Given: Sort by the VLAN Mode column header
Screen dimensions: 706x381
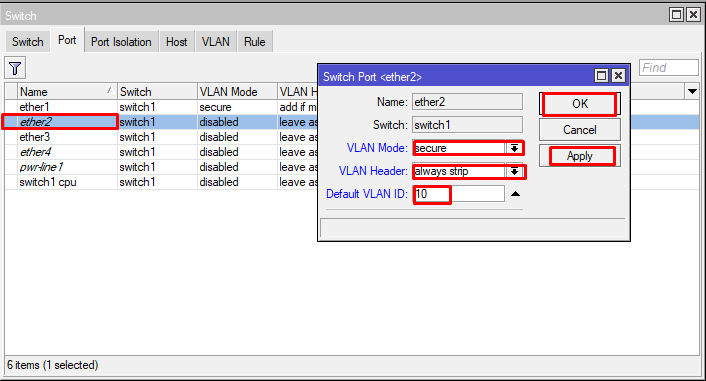Looking at the screenshot, I should (x=237, y=91).
